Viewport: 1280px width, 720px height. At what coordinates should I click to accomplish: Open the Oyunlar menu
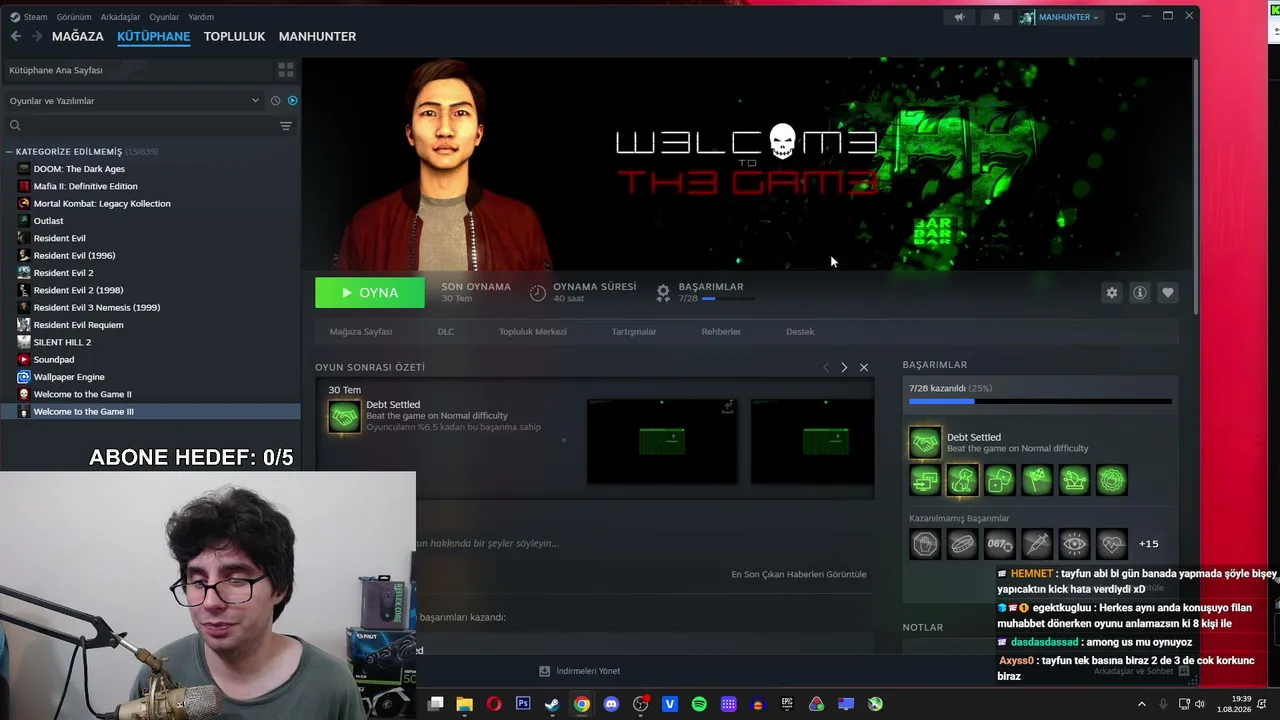click(x=164, y=17)
